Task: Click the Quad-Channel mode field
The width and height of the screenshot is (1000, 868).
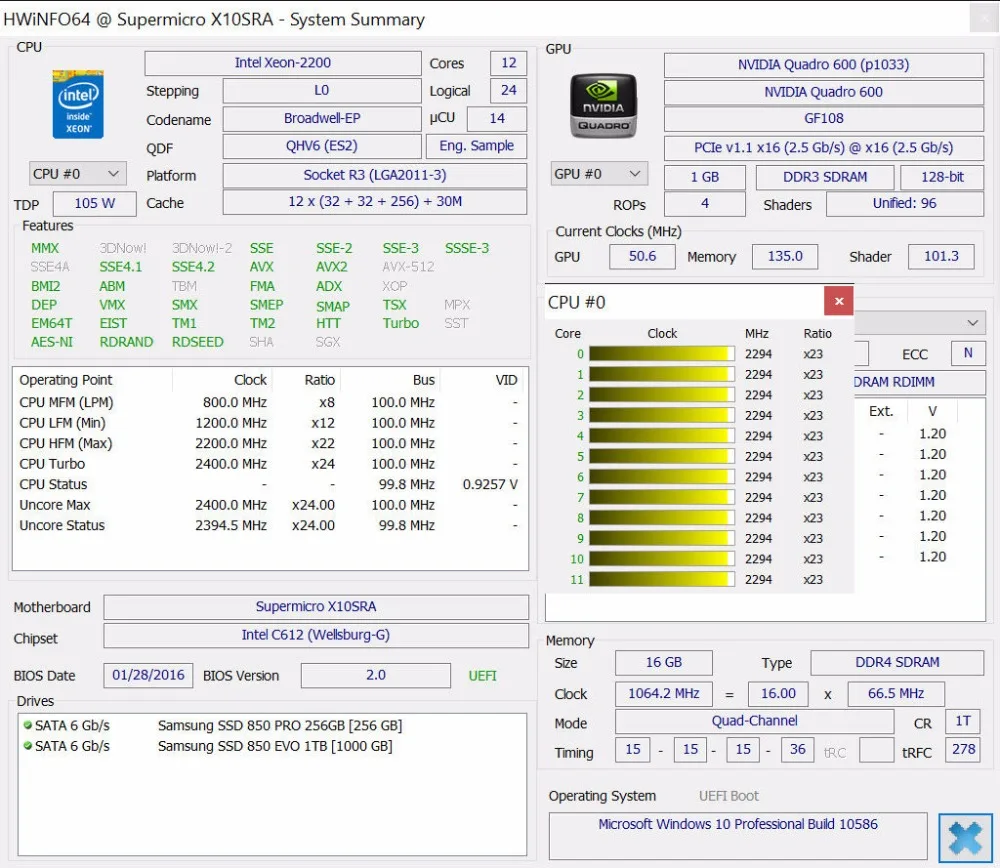Action: tap(754, 721)
